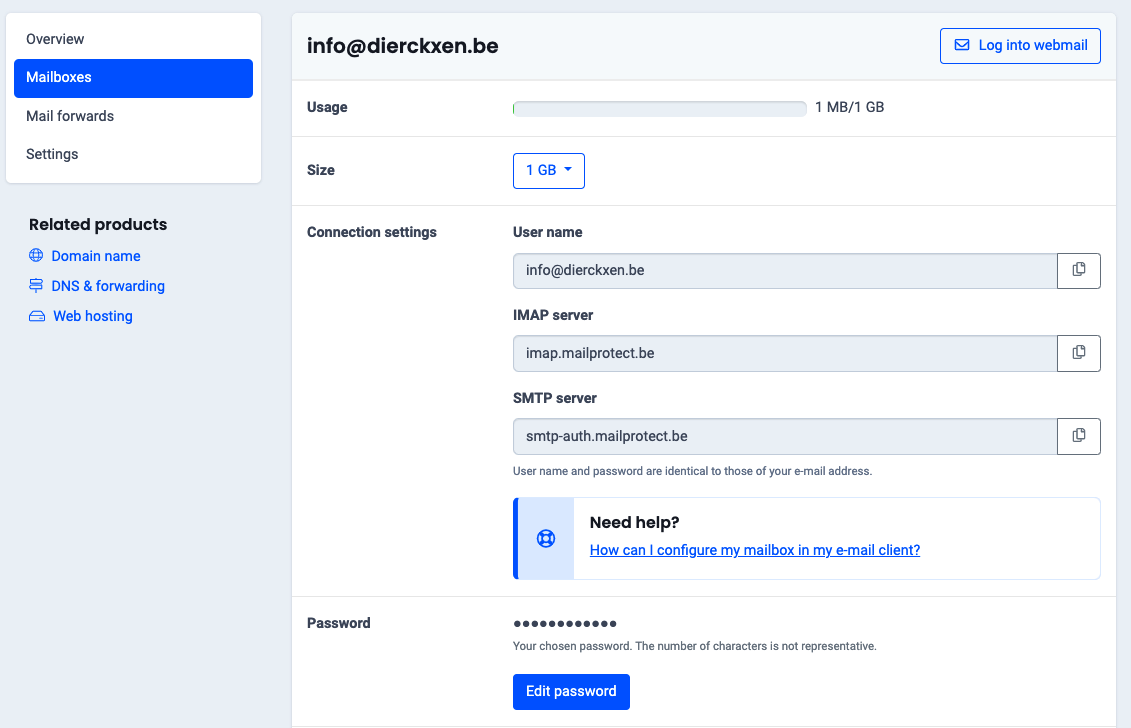1131x728 pixels.
Task: Follow the Domain name related product link
Action: click(96, 256)
